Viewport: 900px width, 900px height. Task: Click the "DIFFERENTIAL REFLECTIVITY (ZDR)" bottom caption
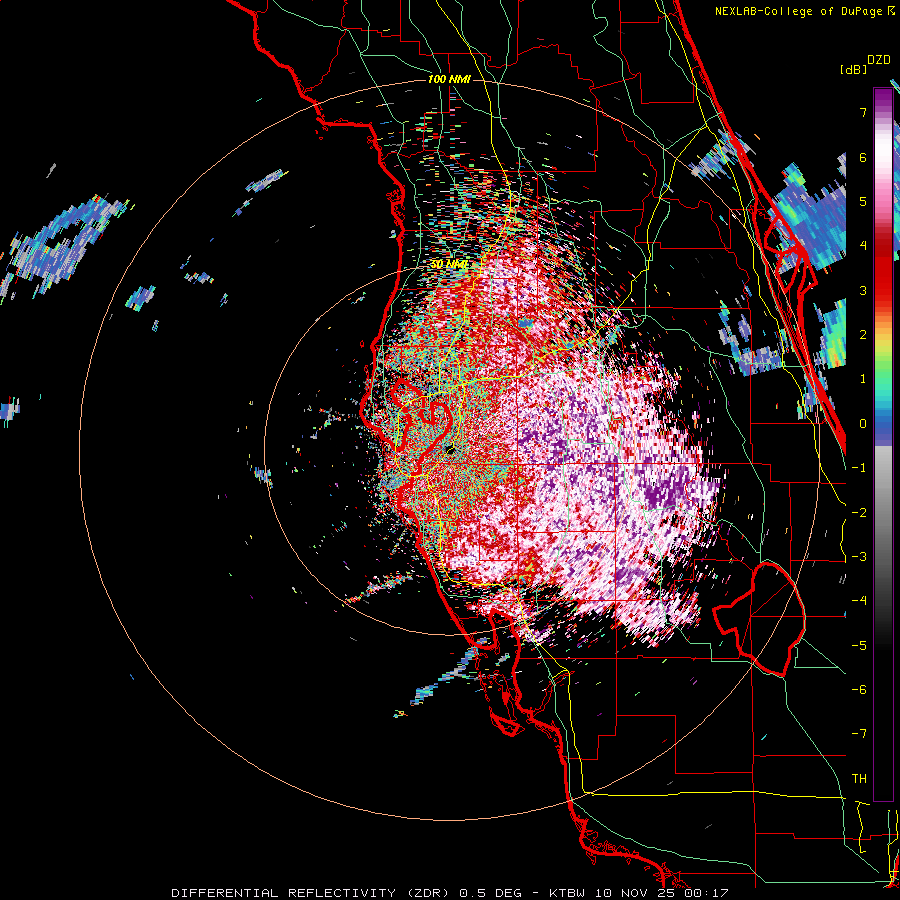[x=313, y=893]
